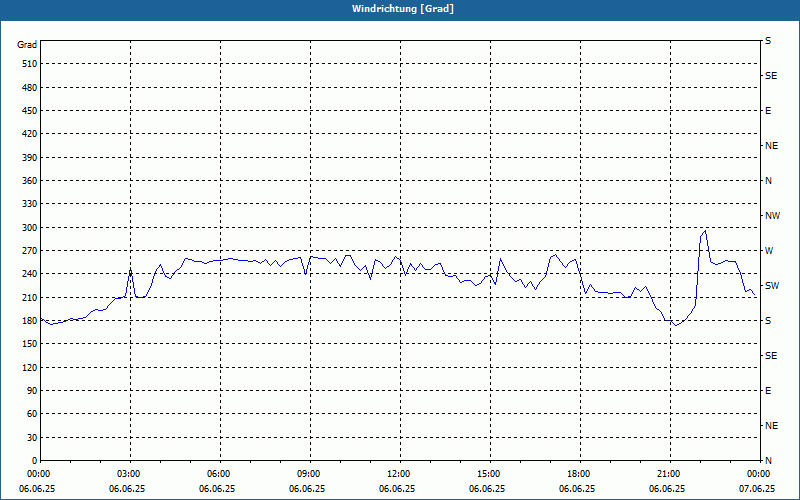Image resolution: width=800 pixels, height=500 pixels.
Task: Click the 30 y-axis label
Action: (x=32, y=438)
